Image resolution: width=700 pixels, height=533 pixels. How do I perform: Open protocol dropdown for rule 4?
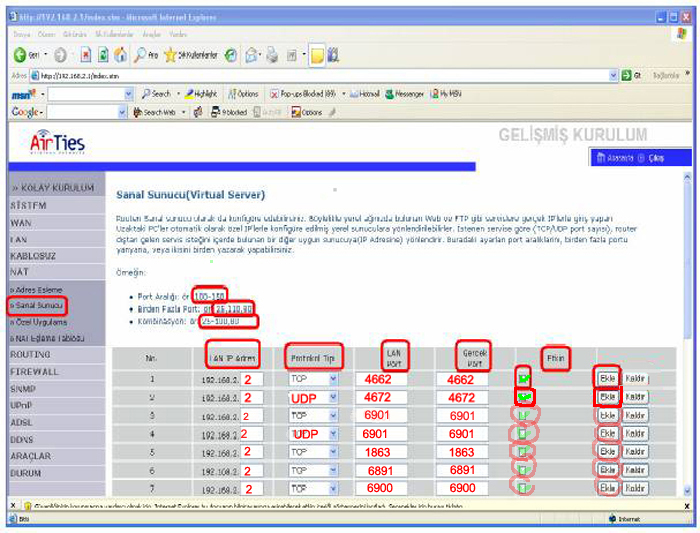click(x=333, y=434)
